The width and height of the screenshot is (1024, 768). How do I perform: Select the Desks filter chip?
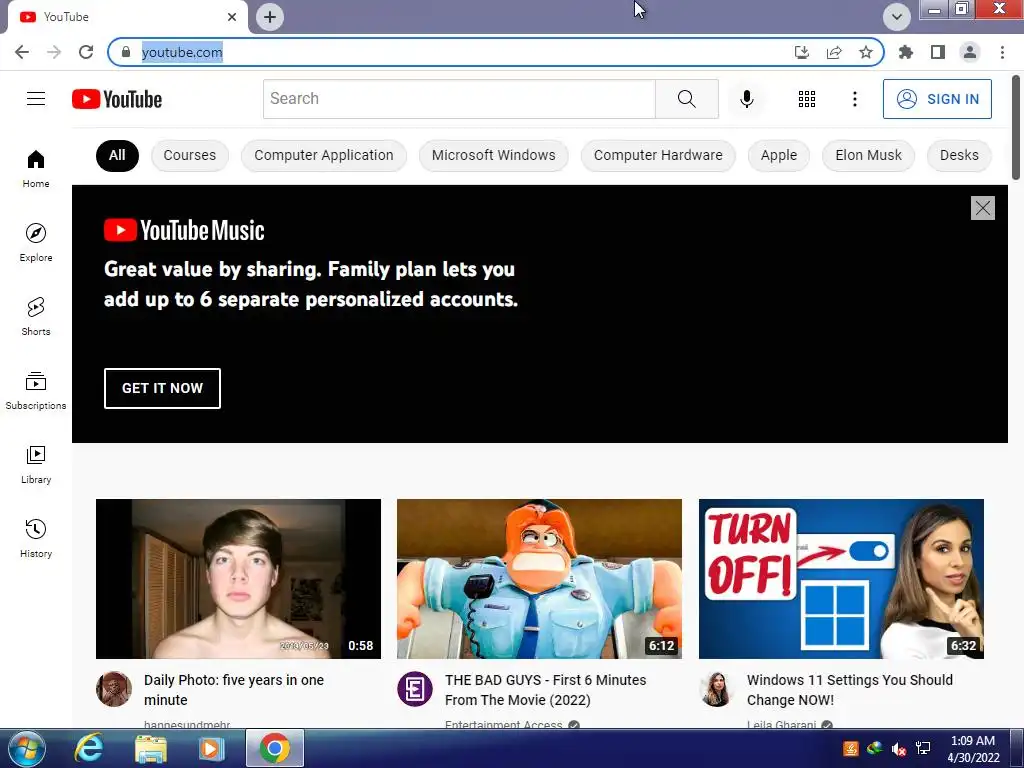(x=959, y=155)
